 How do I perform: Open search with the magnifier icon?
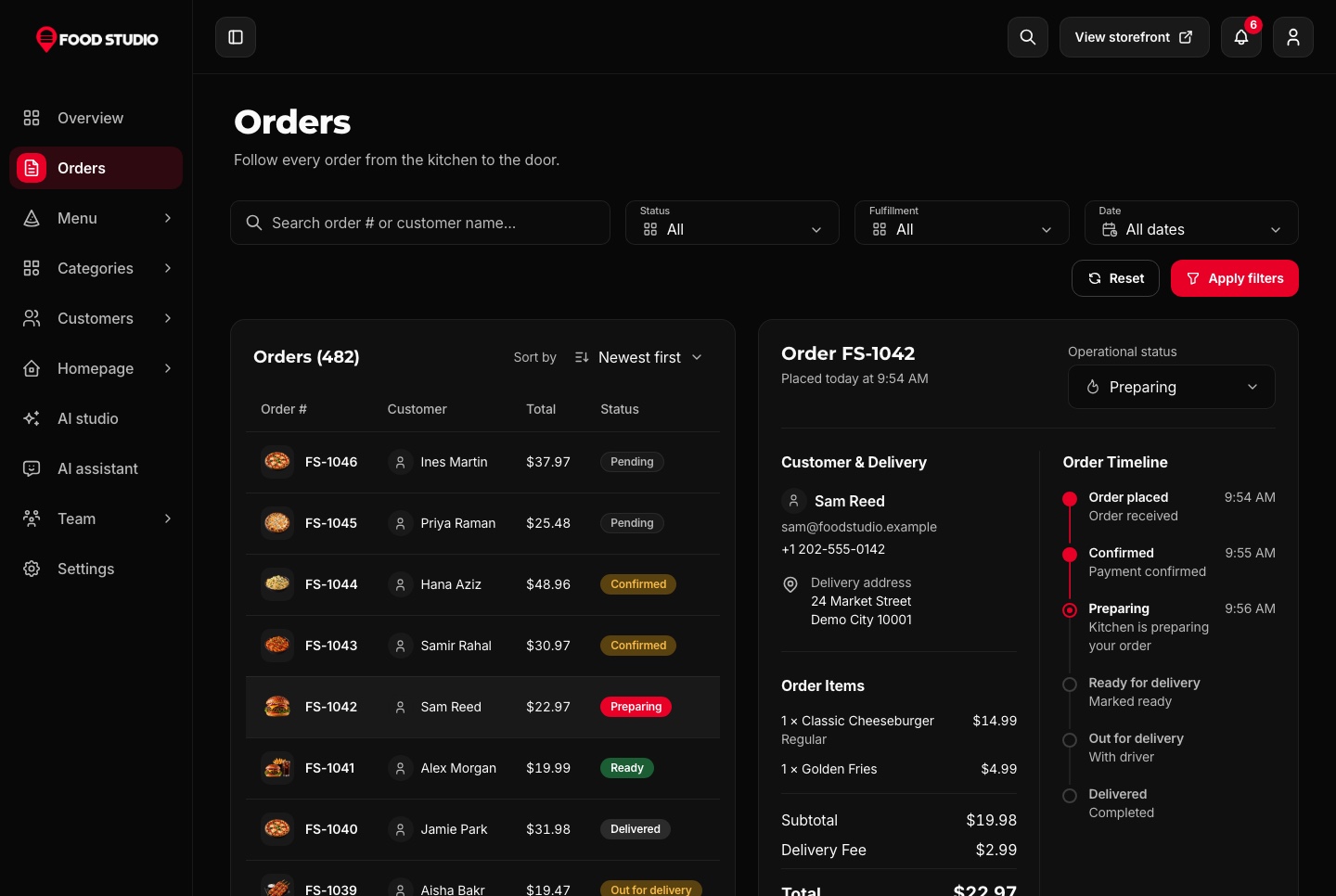click(1028, 37)
